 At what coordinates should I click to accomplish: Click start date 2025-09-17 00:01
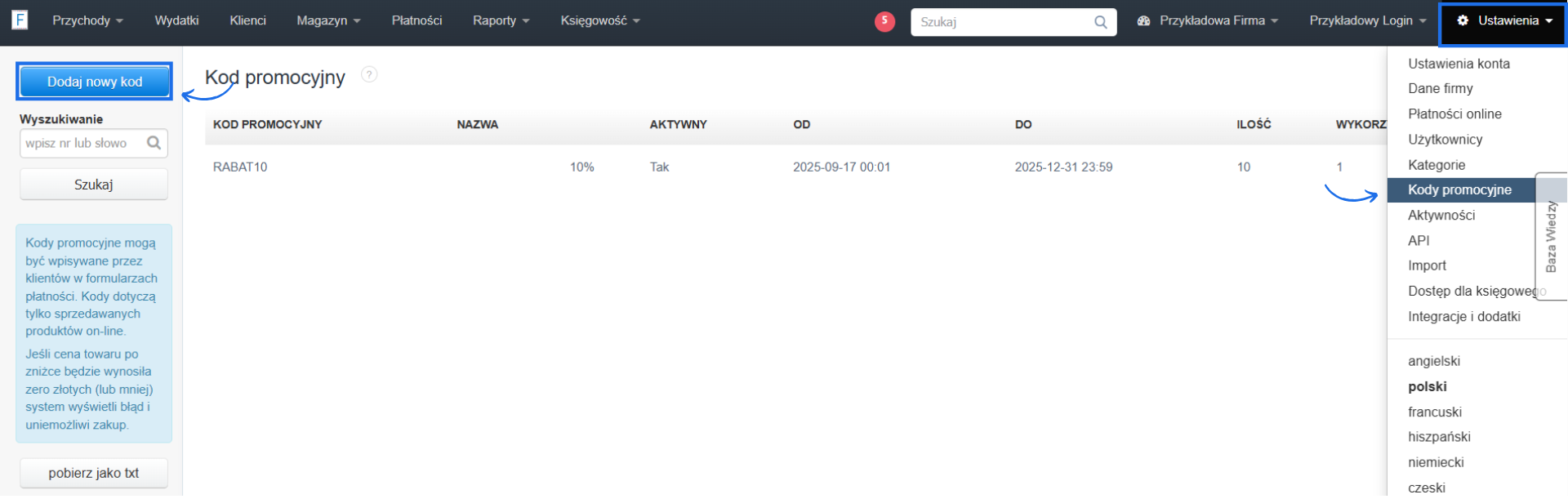click(x=842, y=167)
